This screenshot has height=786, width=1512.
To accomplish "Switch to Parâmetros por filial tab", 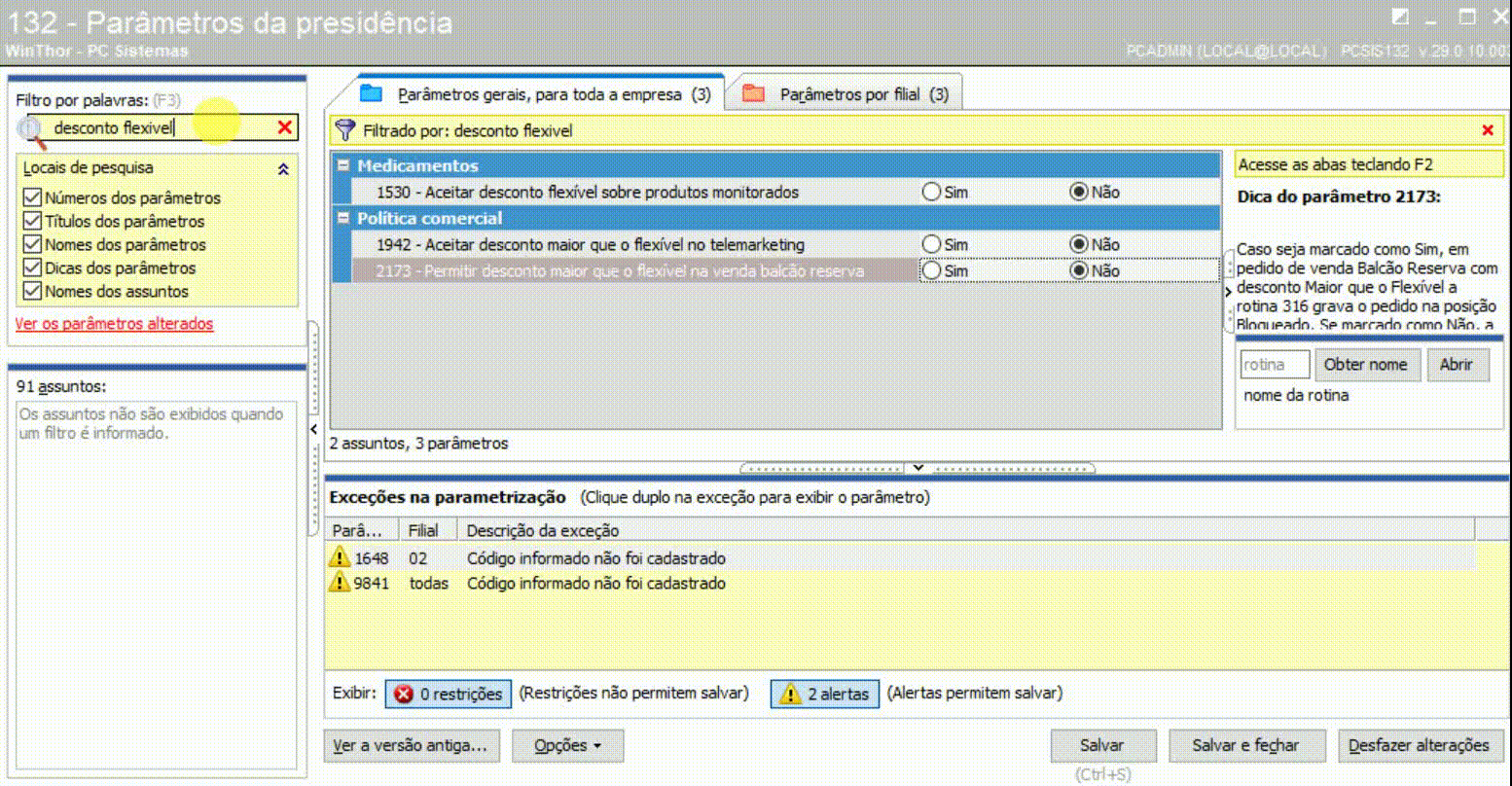I will (x=846, y=94).
